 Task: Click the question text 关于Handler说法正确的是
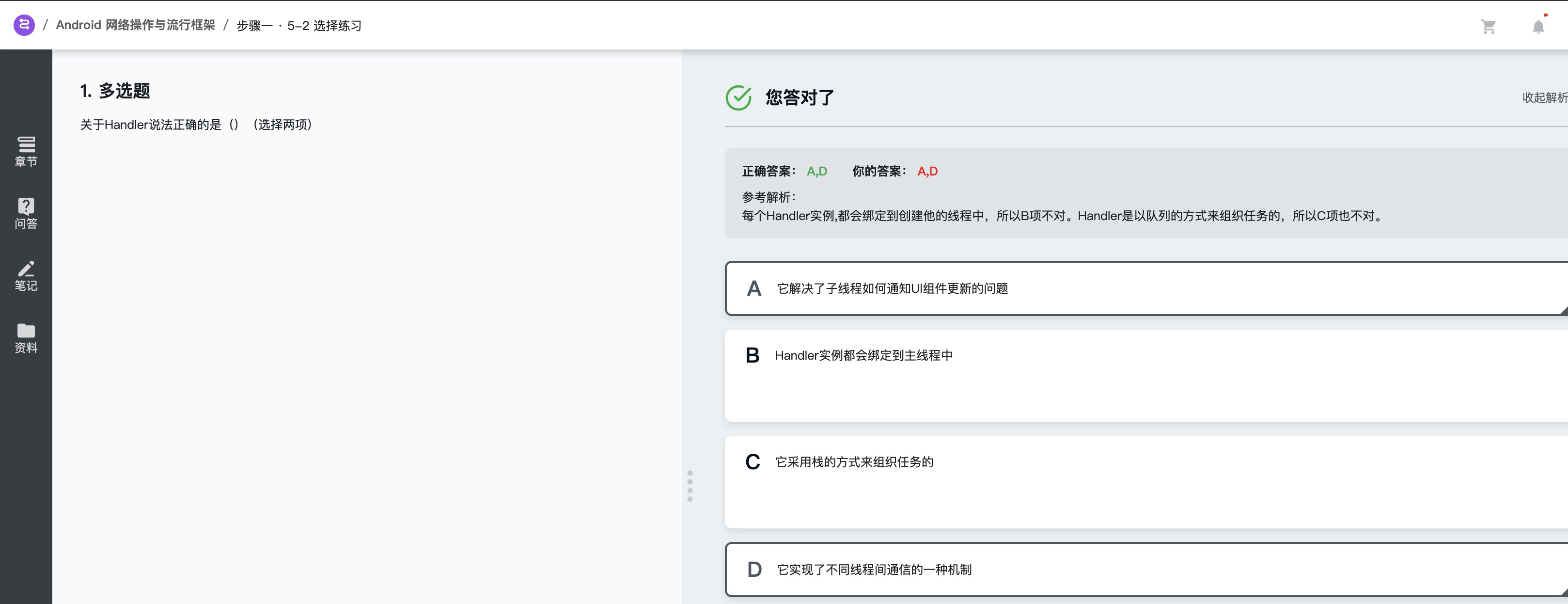196,125
